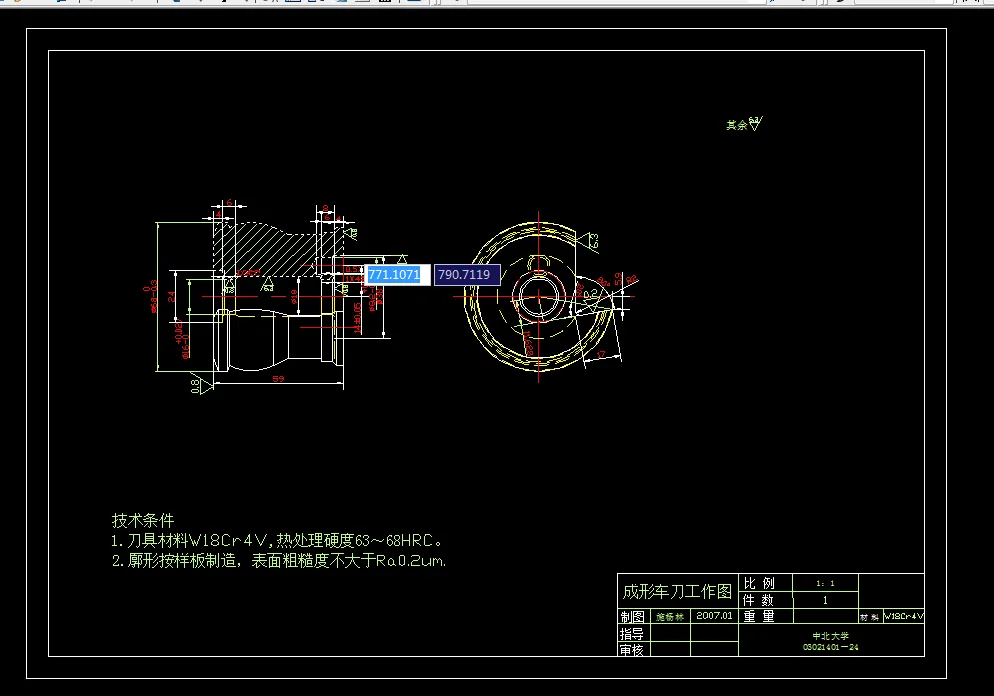The height and width of the screenshot is (696, 994).
Task: Click the 指导 label in title block
Action: tap(631, 634)
